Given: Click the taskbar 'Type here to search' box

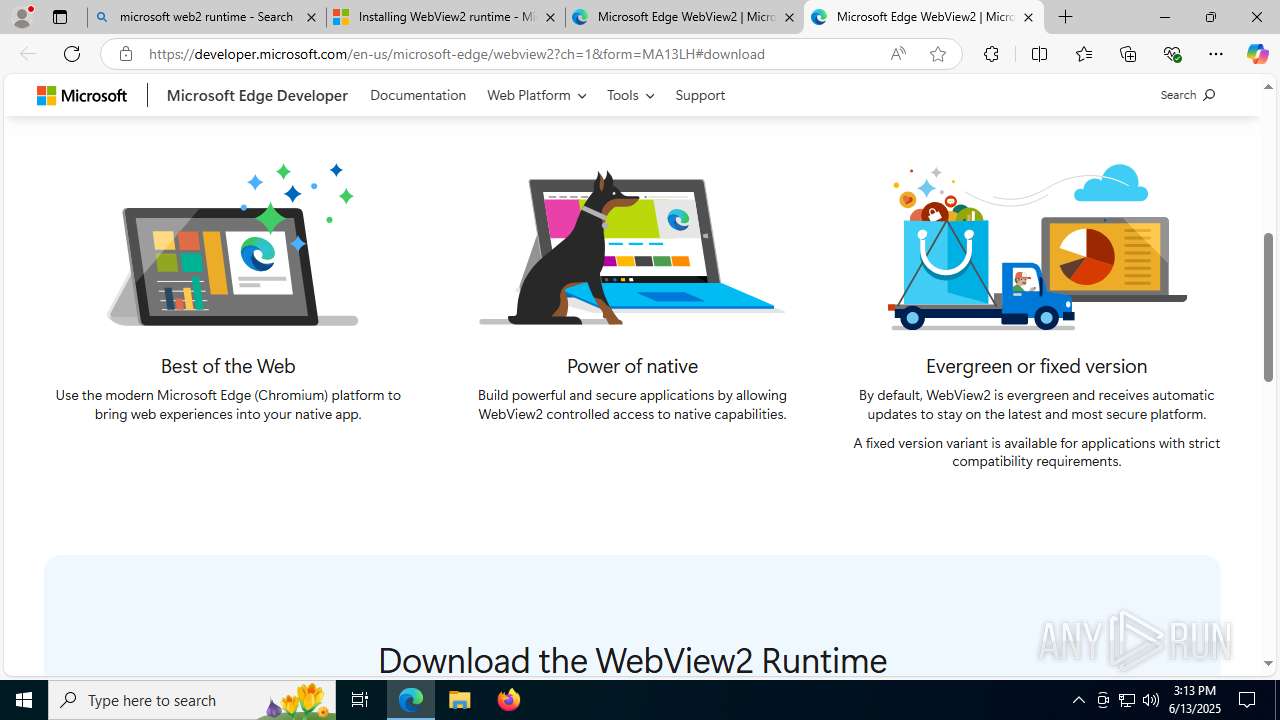Looking at the screenshot, I should pyautogui.click(x=192, y=700).
